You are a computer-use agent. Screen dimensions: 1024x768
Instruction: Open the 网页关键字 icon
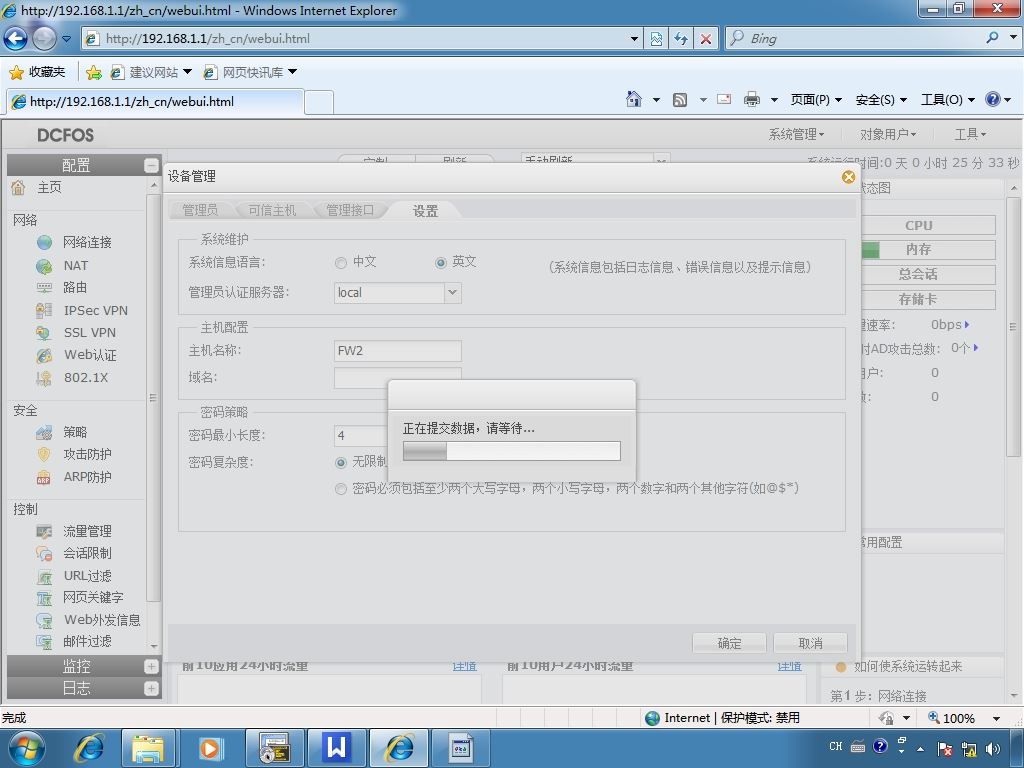click(44, 598)
